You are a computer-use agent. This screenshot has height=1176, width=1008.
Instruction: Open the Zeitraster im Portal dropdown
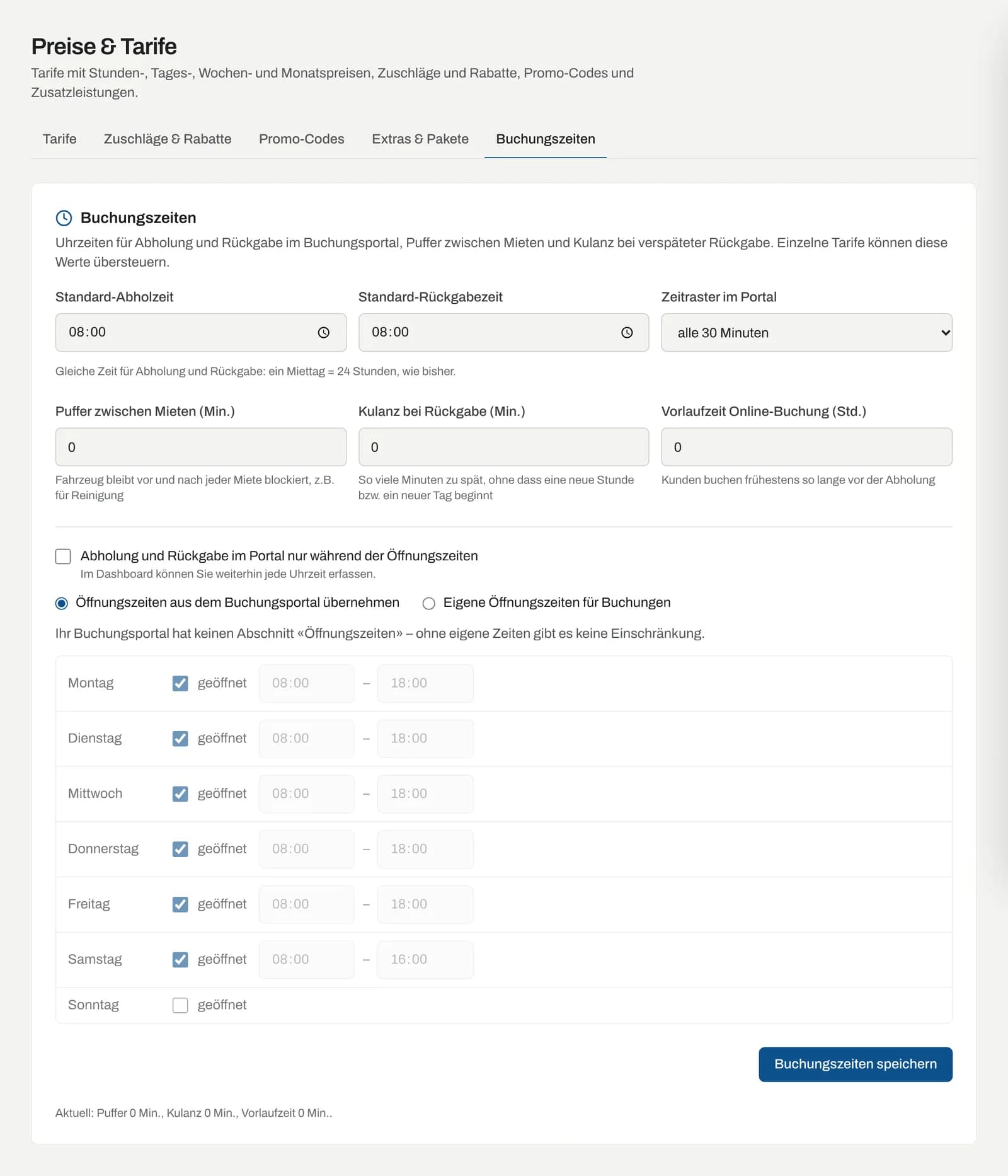click(806, 333)
